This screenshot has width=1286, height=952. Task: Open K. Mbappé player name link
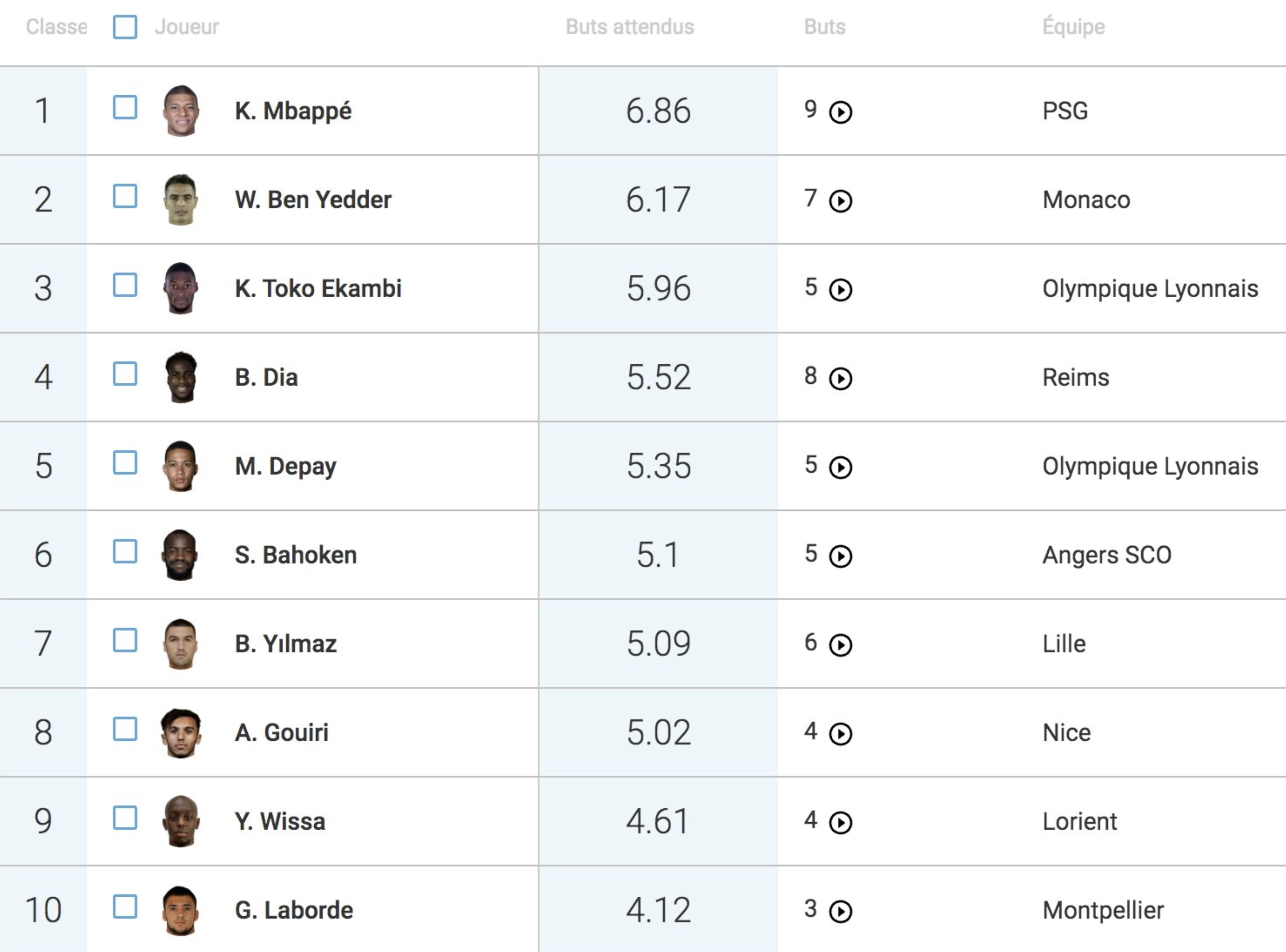pos(293,111)
